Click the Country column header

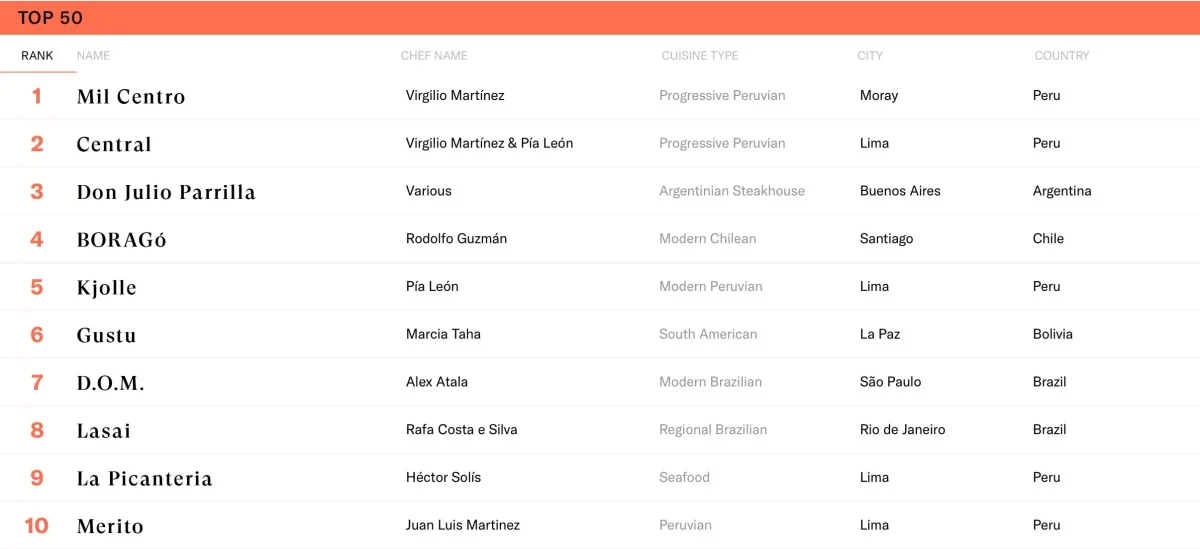point(1061,56)
